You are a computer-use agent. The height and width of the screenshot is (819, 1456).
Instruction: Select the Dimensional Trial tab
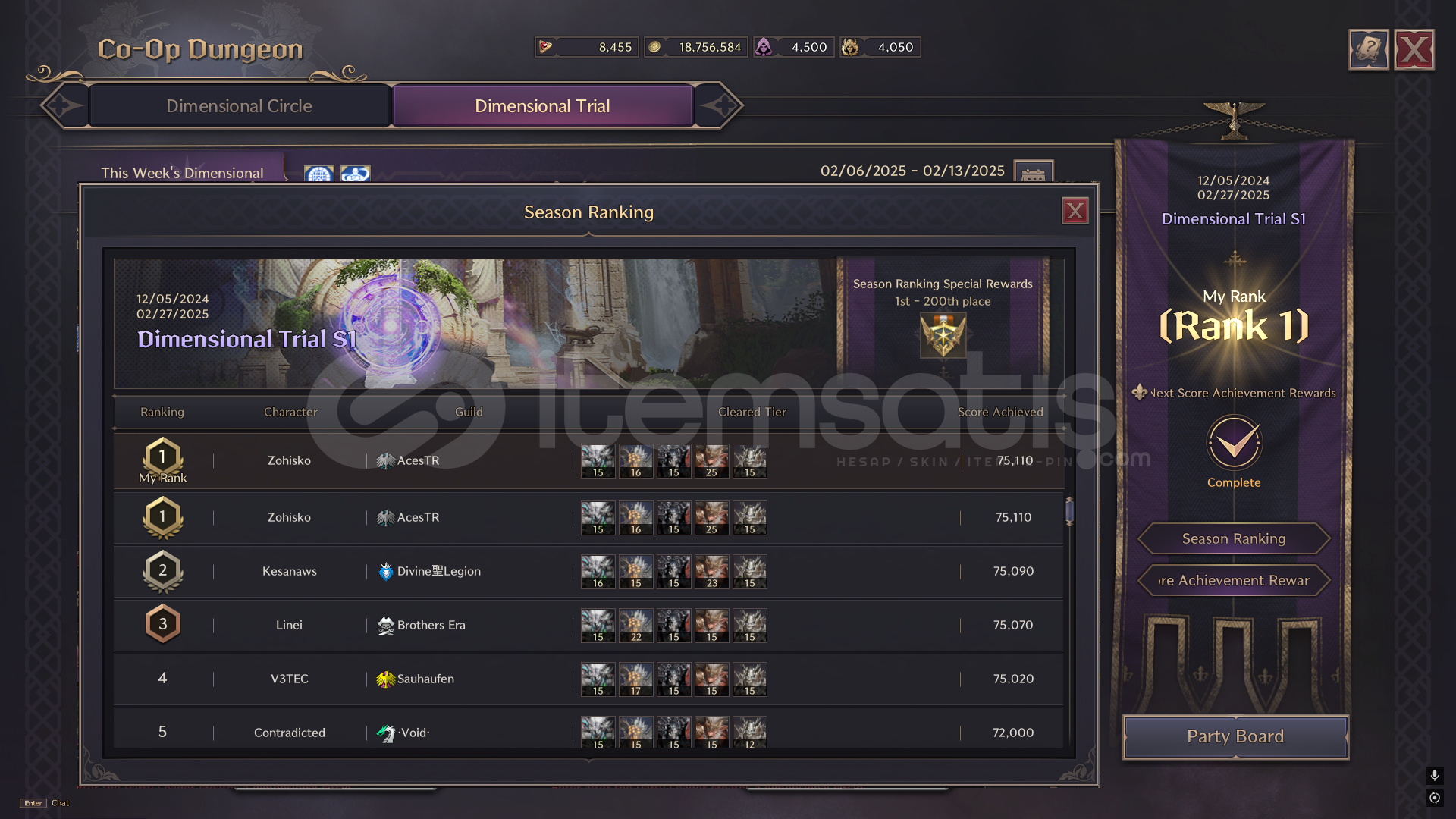click(x=542, y=105)
